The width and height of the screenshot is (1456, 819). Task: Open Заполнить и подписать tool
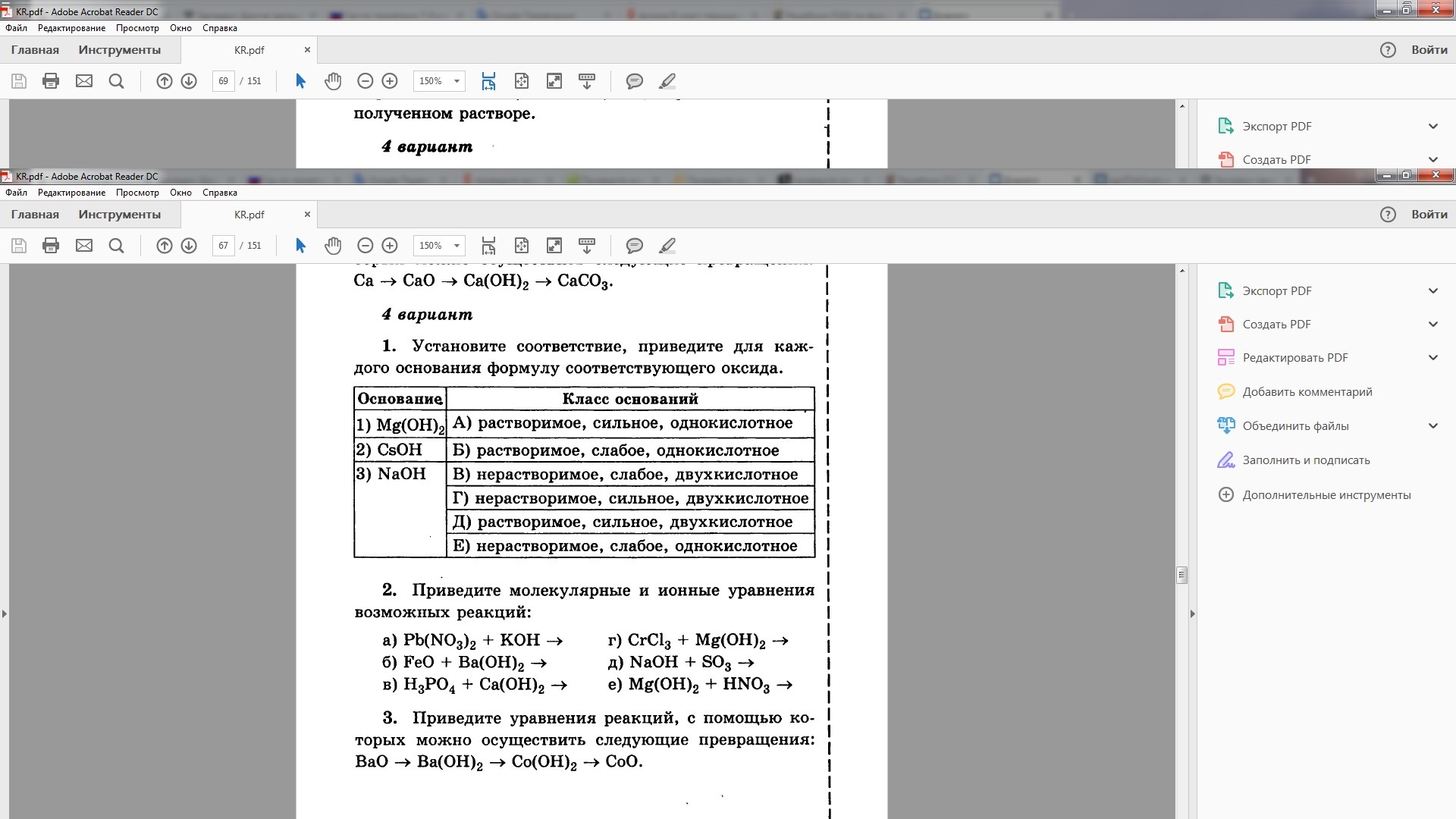[1305, 460]
